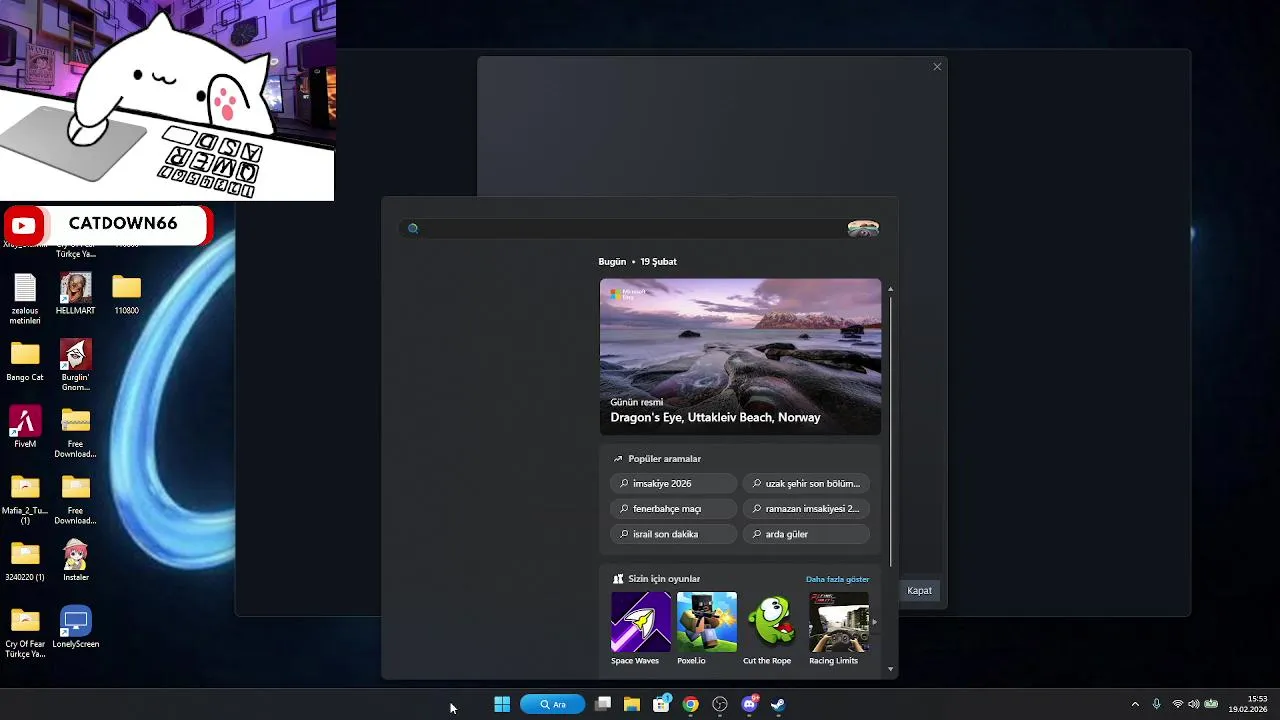The width and height of the screenshot is (1280, 720).
Task: Click search panel scroll down arrow
Action: pos(890,669)
